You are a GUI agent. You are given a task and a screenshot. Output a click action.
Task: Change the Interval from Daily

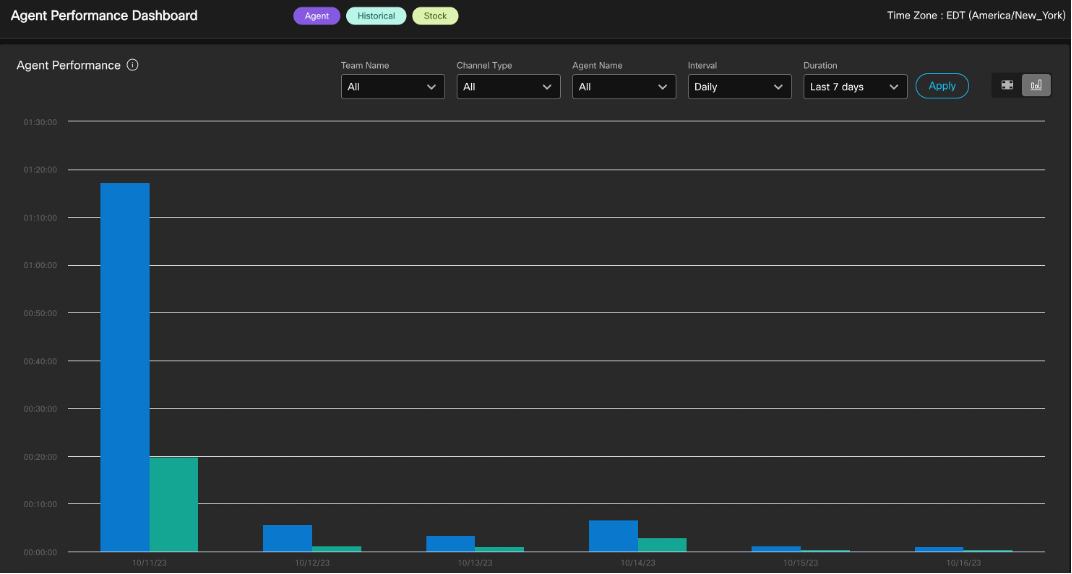tap(740, 87)
